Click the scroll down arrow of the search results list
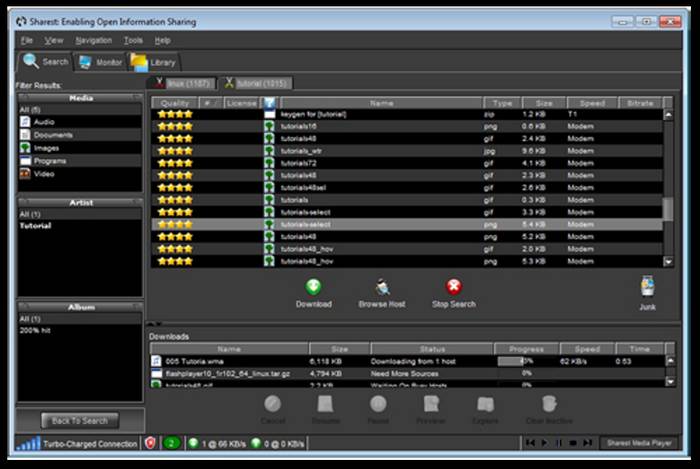Image resolution: width=700 pixels, height=469 pixels. pyautogui.click(x=668, y=261)
